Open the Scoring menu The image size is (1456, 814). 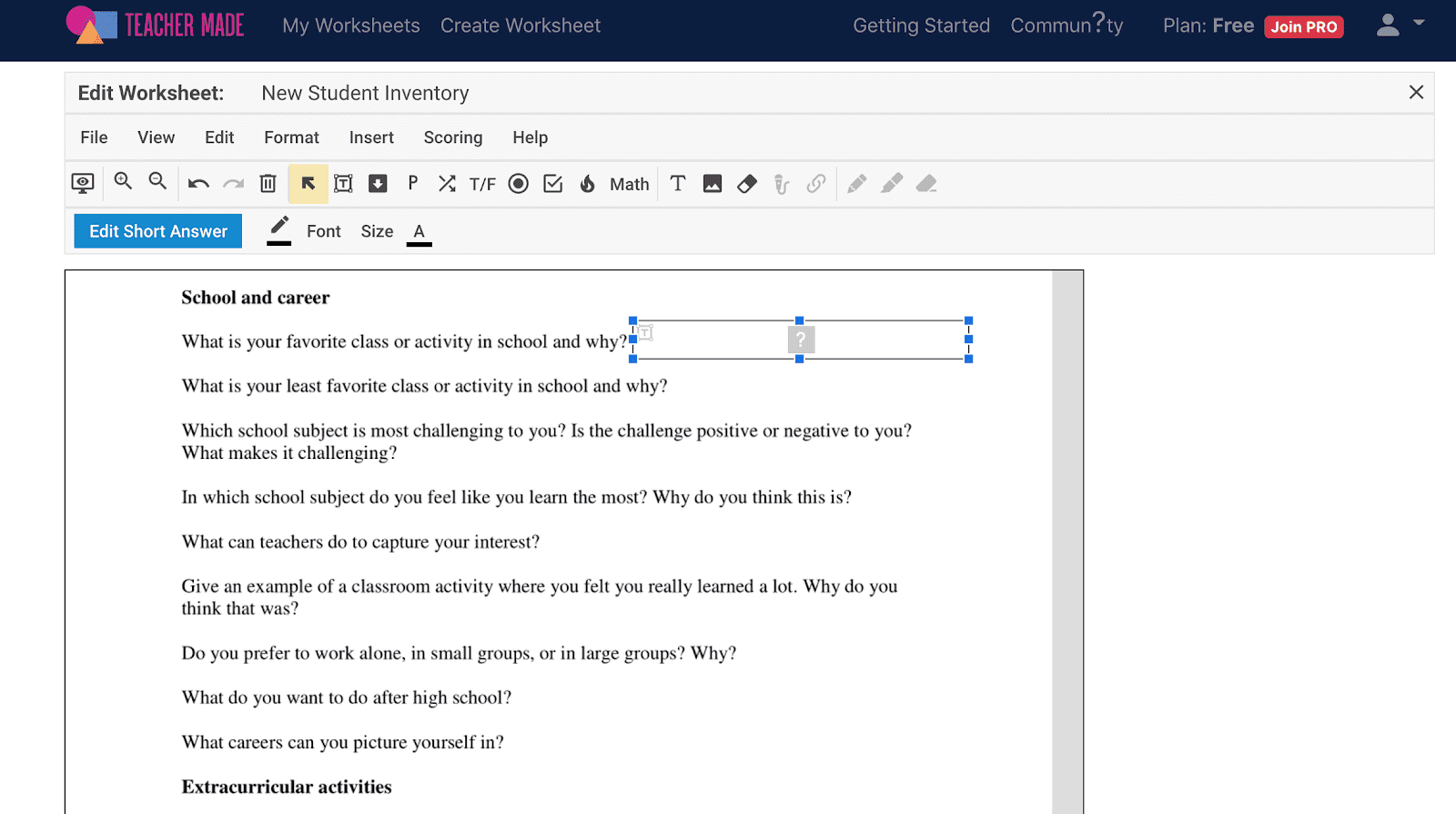tap(452, 137)
